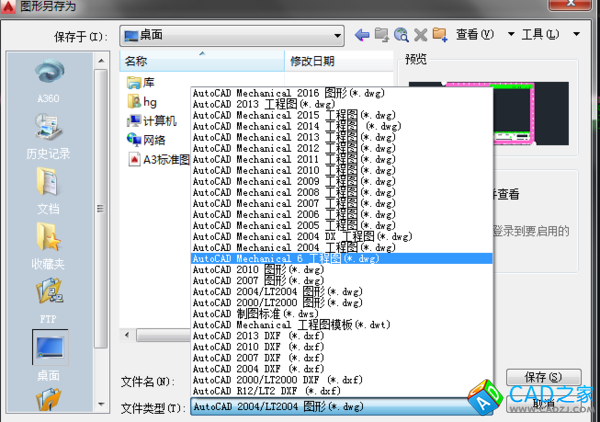Choose AutoCAD Mechanical 2010 工程图 option
This screenshot has height=422, width=600.
341,170
